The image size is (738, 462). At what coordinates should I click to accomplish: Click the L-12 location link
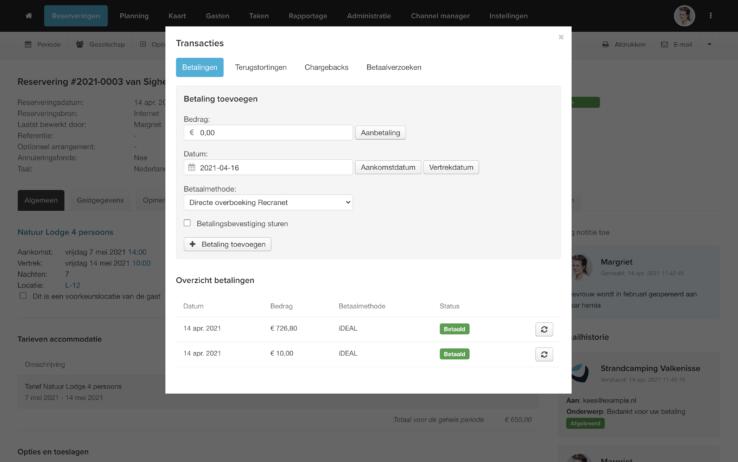coord(72,285)
